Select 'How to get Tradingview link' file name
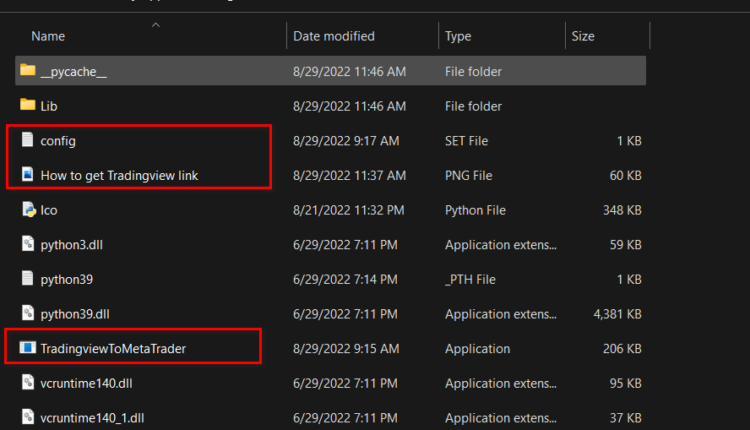The width and height of the screenshot is (750, 430). (x=119, y=176)
